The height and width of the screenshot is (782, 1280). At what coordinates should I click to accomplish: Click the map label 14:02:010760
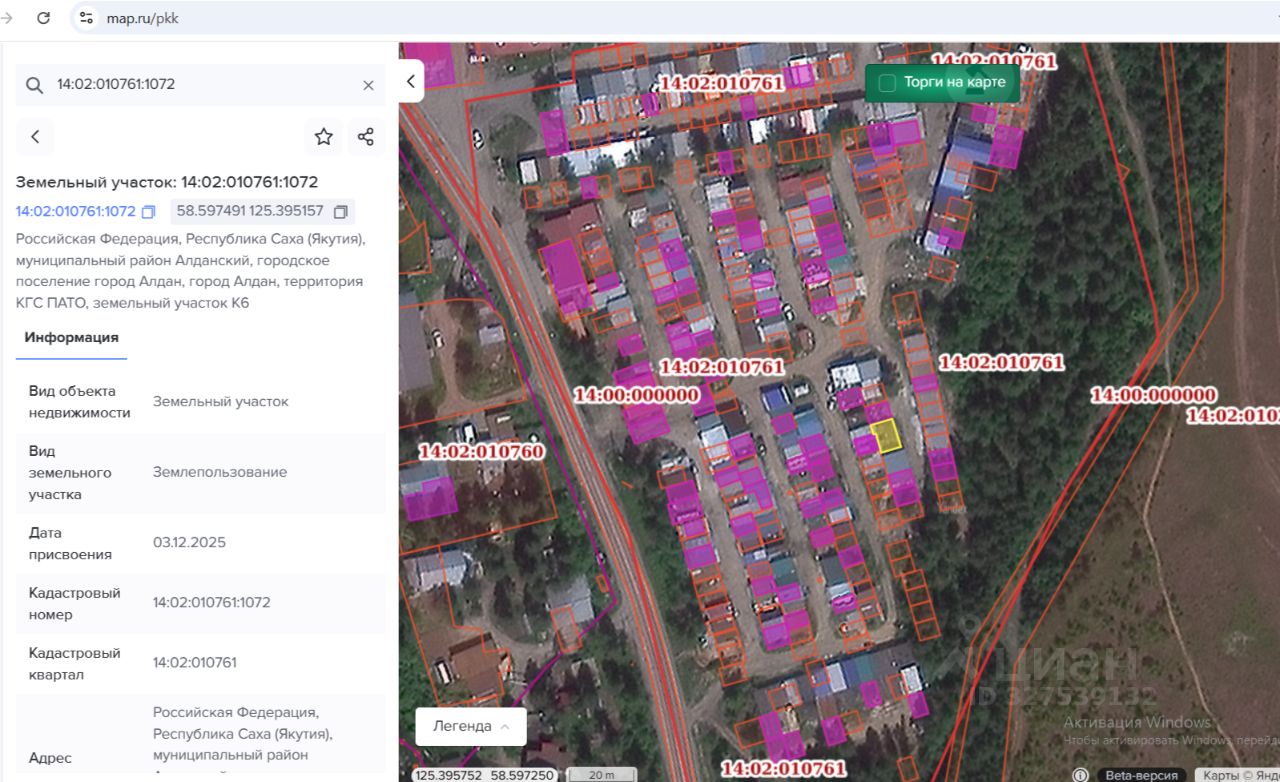[x=481, y=452]
